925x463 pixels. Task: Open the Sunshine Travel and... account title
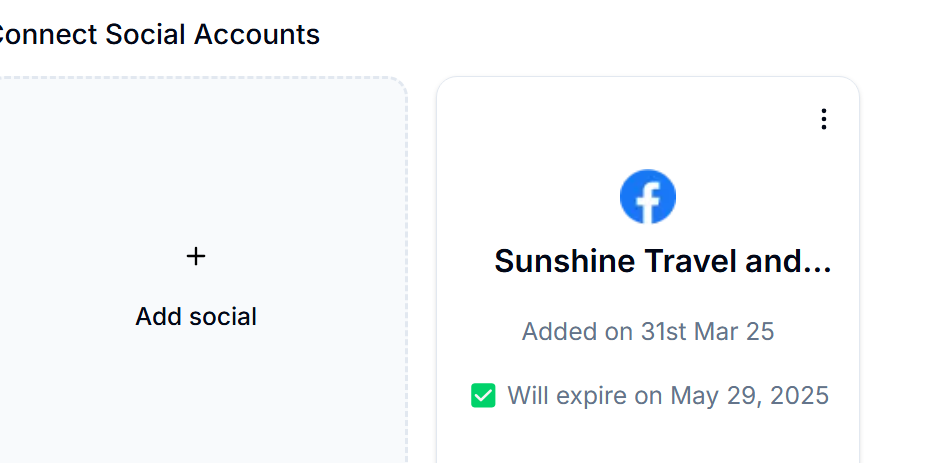tap(662, 261)
